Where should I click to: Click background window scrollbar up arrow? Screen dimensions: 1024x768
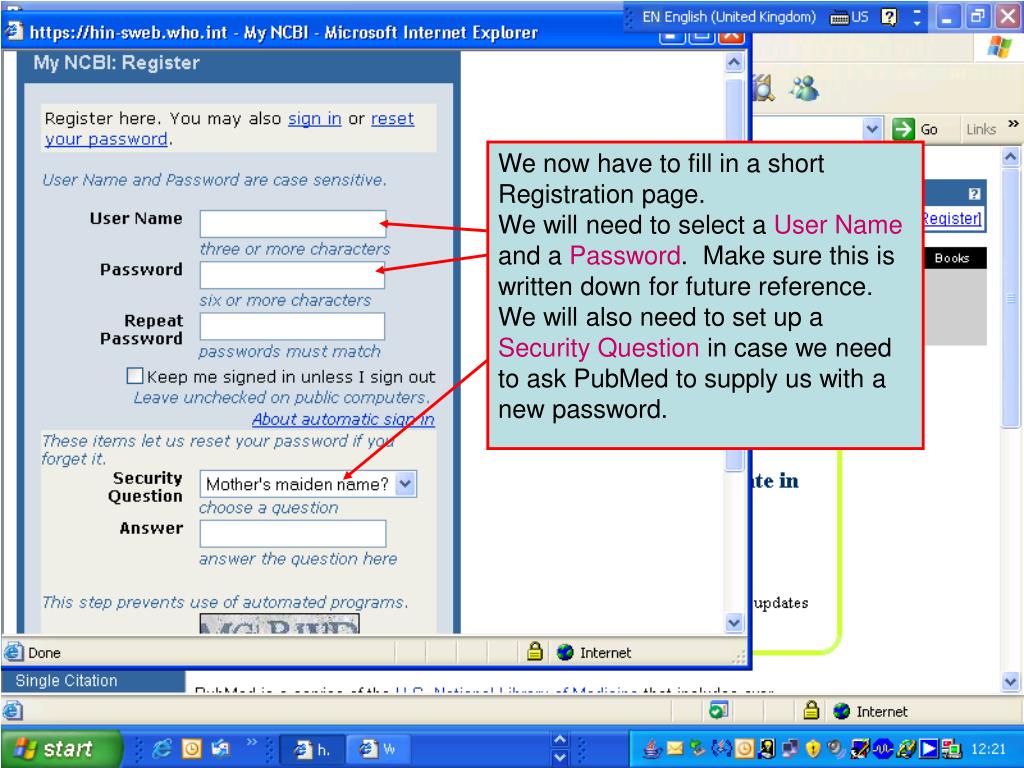(1010, 157)
